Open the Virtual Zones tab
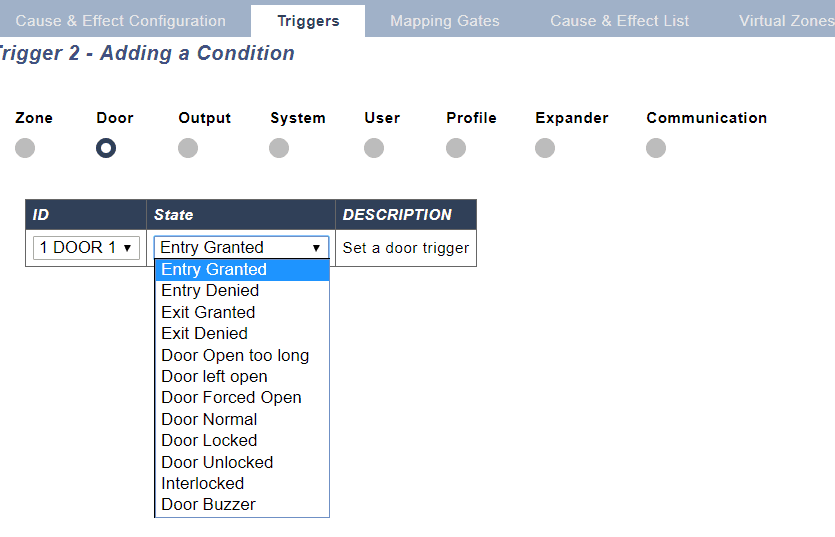Image resolution: width=835 pixels, height=537 pixels. coord(785,20)
